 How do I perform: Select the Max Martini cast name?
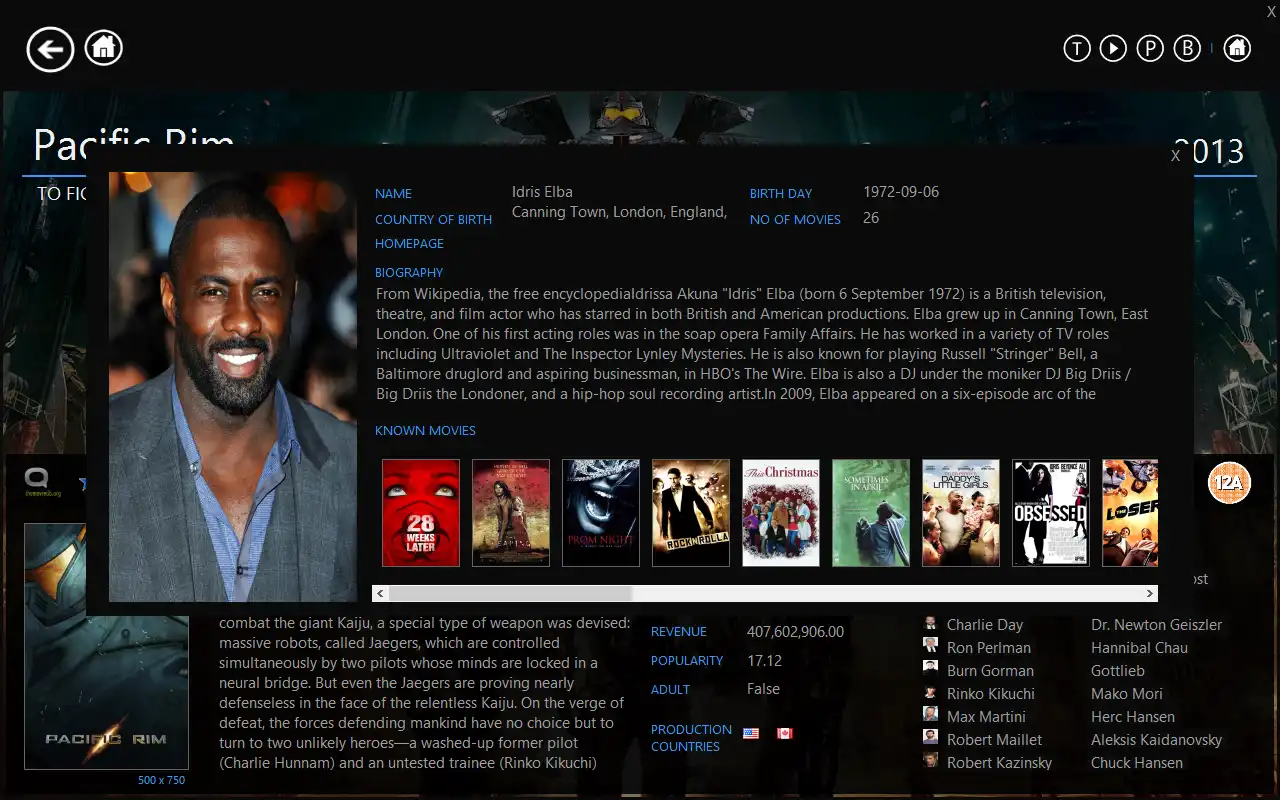tap(985, 717)
